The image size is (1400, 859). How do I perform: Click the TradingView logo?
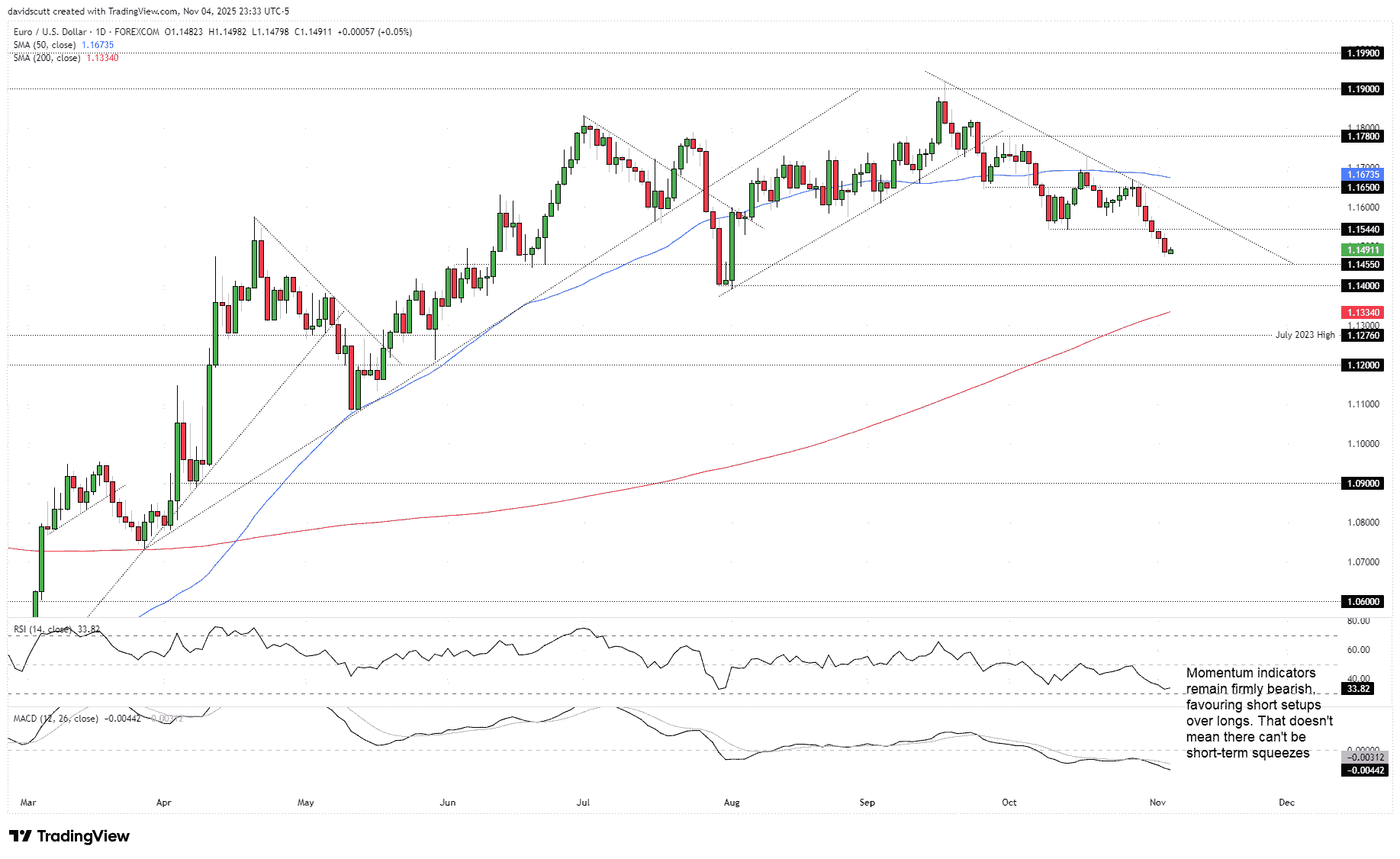pos(69,836)
